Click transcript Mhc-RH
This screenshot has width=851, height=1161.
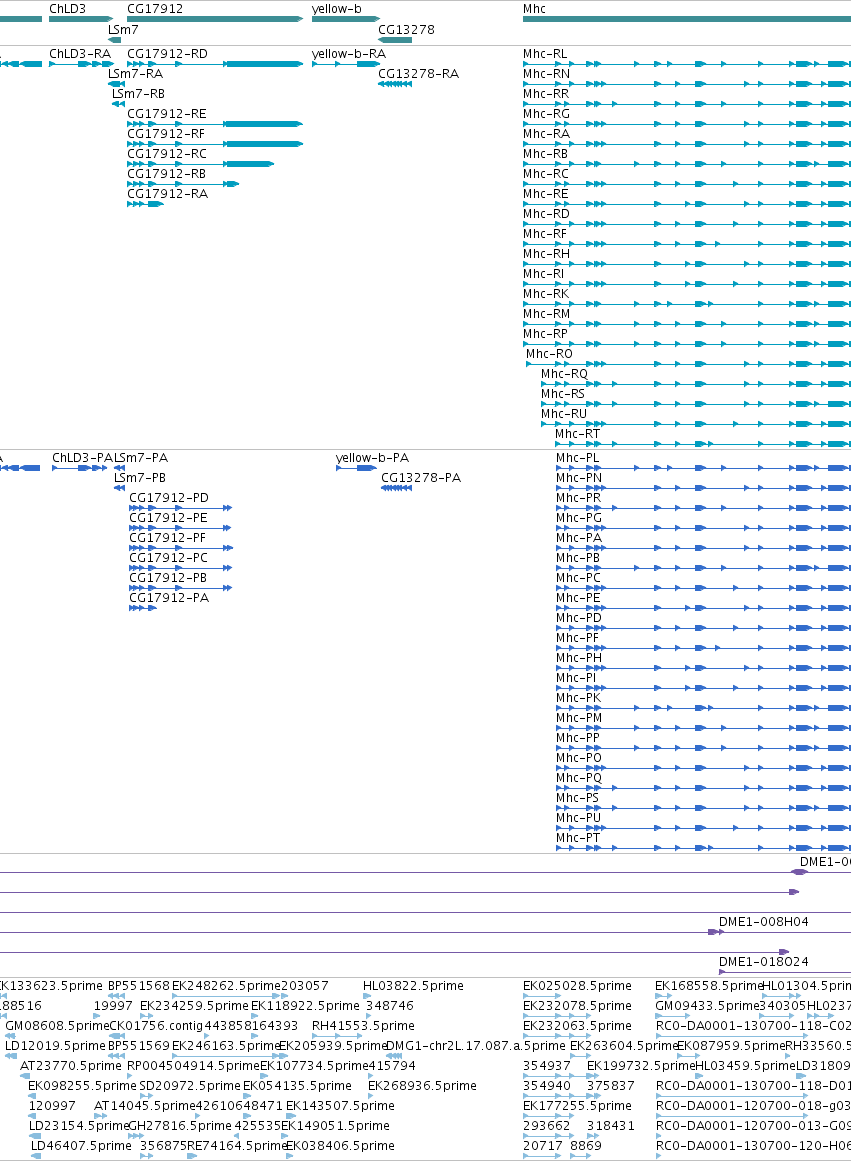[547, 254]
